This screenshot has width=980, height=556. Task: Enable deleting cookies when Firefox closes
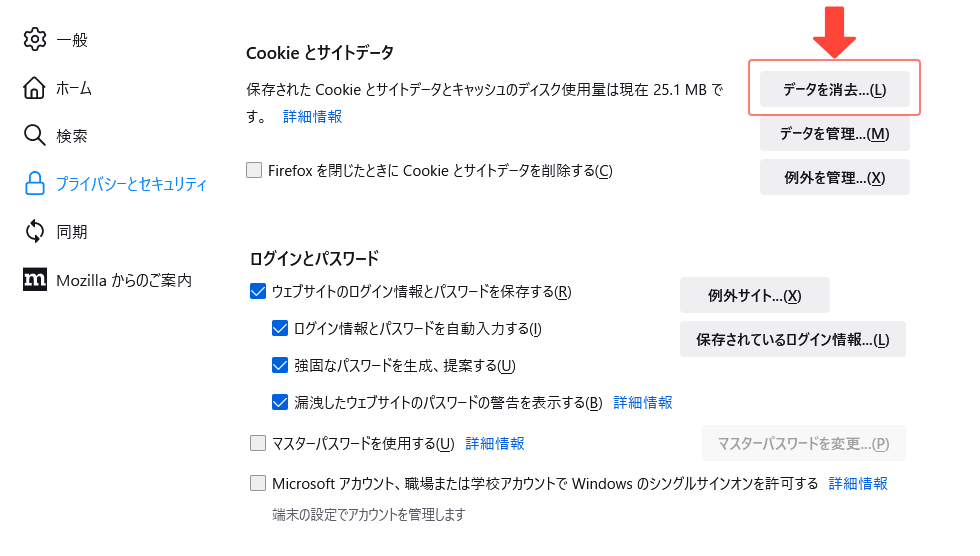coord(254,170)
